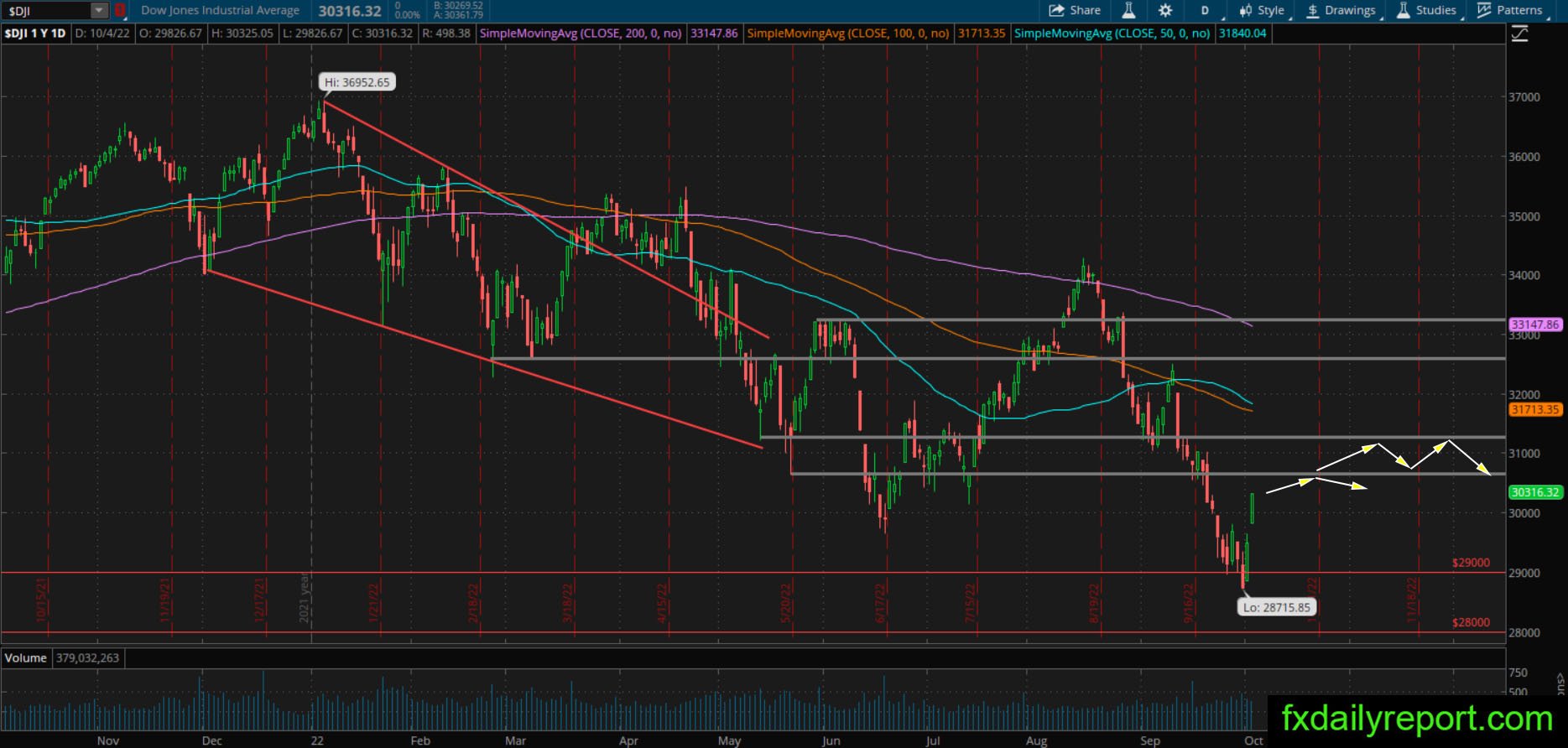
Task: Click the Apr time axis label
Action: coord(628,740)
